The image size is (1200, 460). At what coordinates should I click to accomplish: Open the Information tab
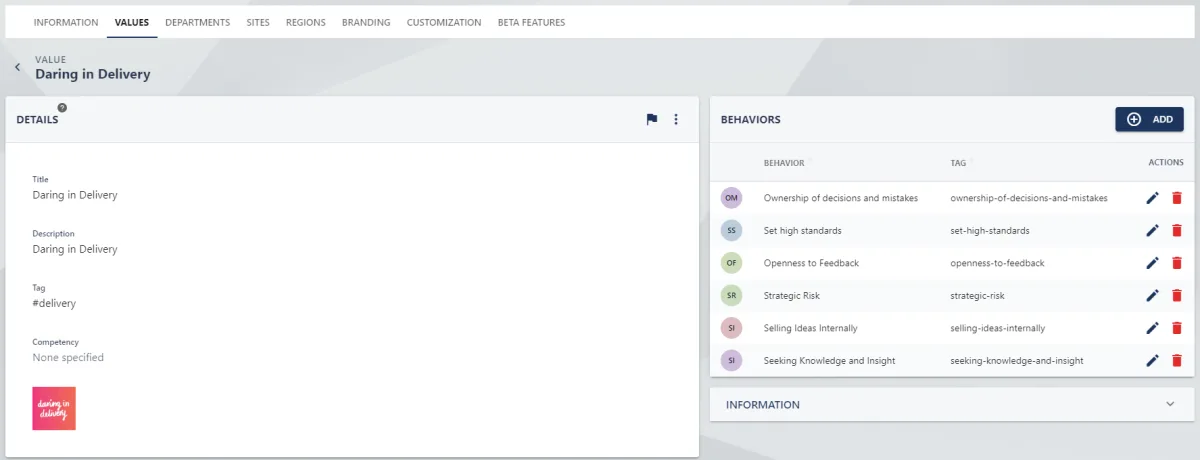pos(66,22)
